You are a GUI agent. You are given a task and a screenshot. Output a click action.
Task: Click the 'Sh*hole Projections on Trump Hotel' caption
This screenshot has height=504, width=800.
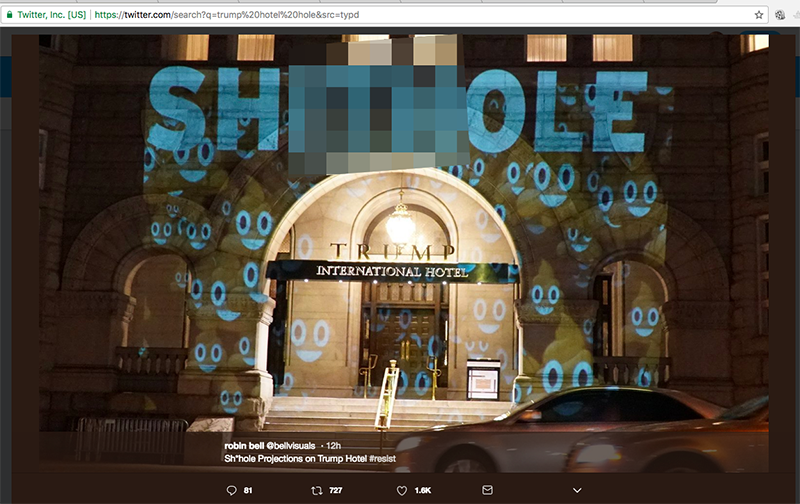295,459
